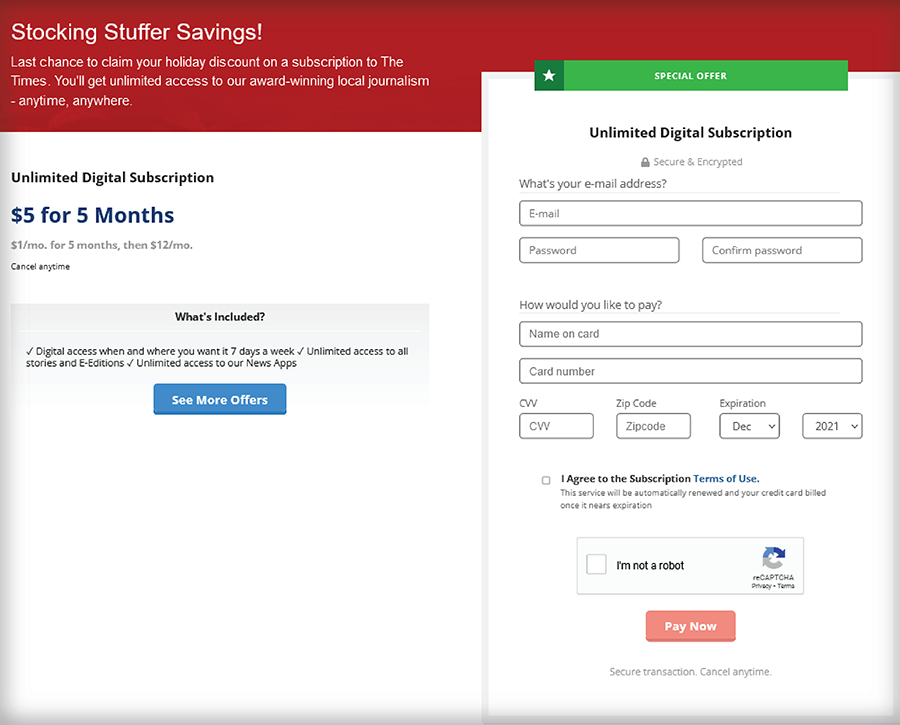Click the white star icon on Special Offer banner
This screenshot has height=725, width=900.
coord(549,75)
